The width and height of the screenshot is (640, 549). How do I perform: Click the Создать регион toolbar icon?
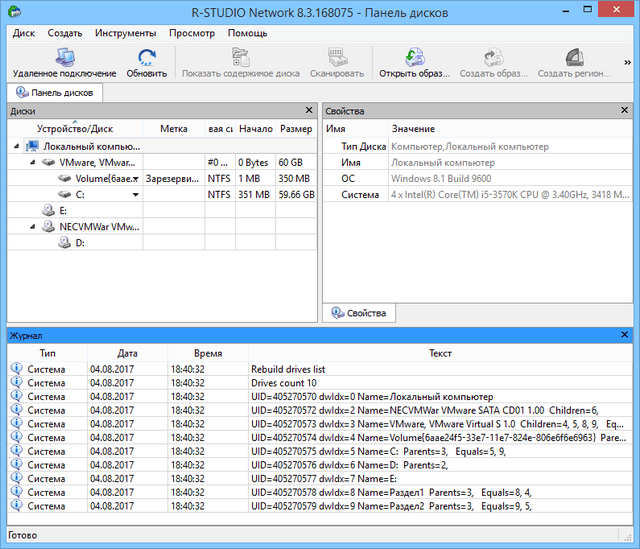point(574,57)
